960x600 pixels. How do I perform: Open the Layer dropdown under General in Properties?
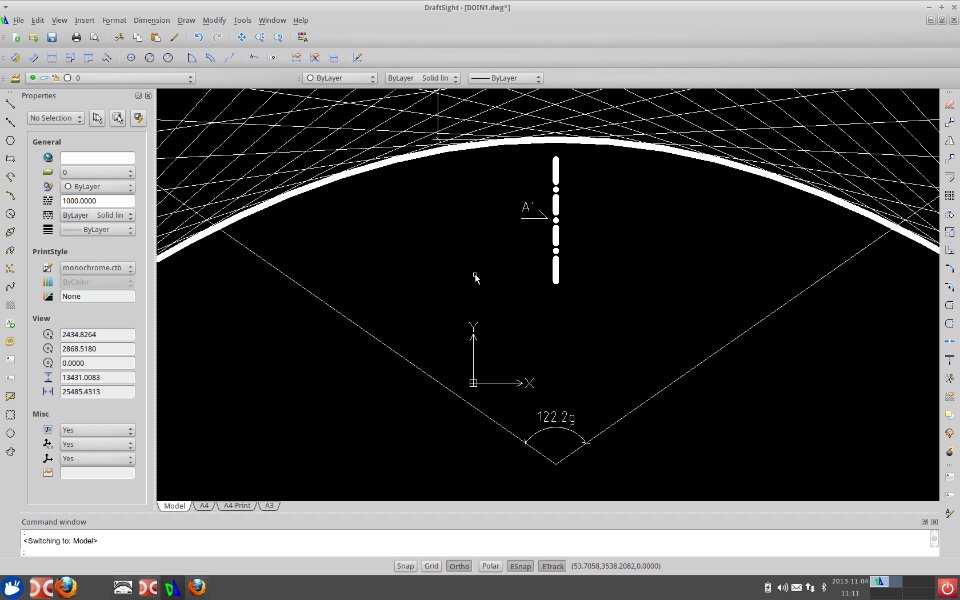[x=97, y=172]
